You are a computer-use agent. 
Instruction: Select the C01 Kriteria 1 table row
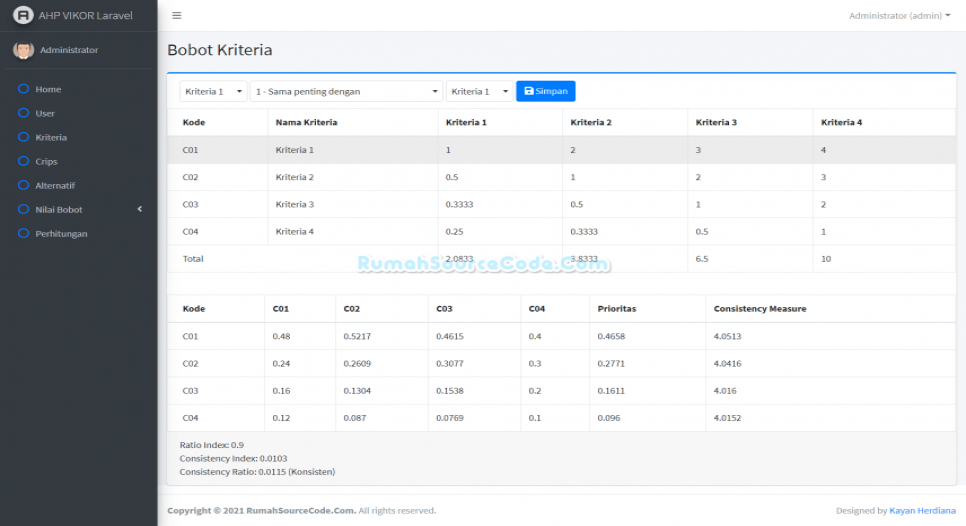click(x=562, y=150)
